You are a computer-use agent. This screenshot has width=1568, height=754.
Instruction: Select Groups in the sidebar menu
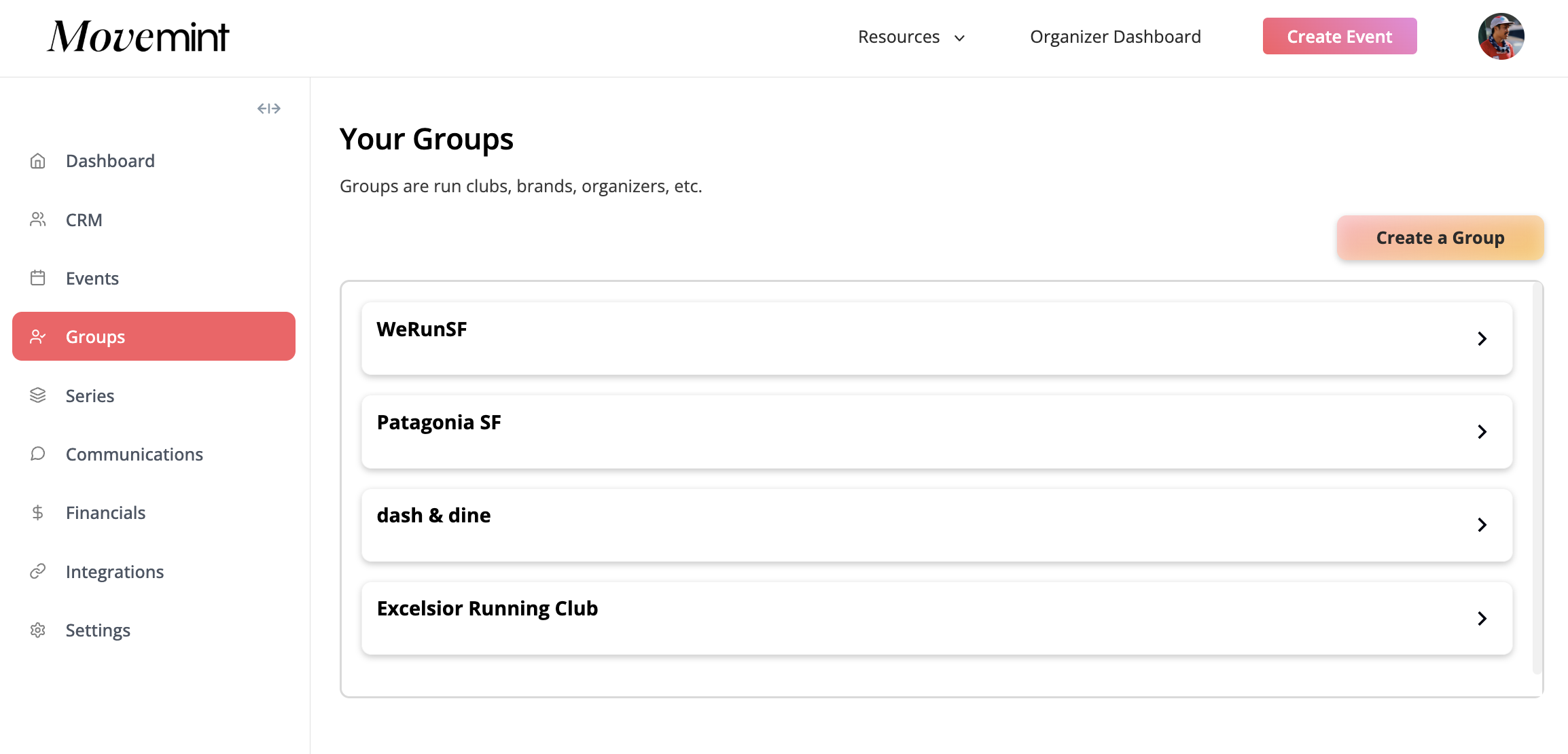tap(154, 336)
